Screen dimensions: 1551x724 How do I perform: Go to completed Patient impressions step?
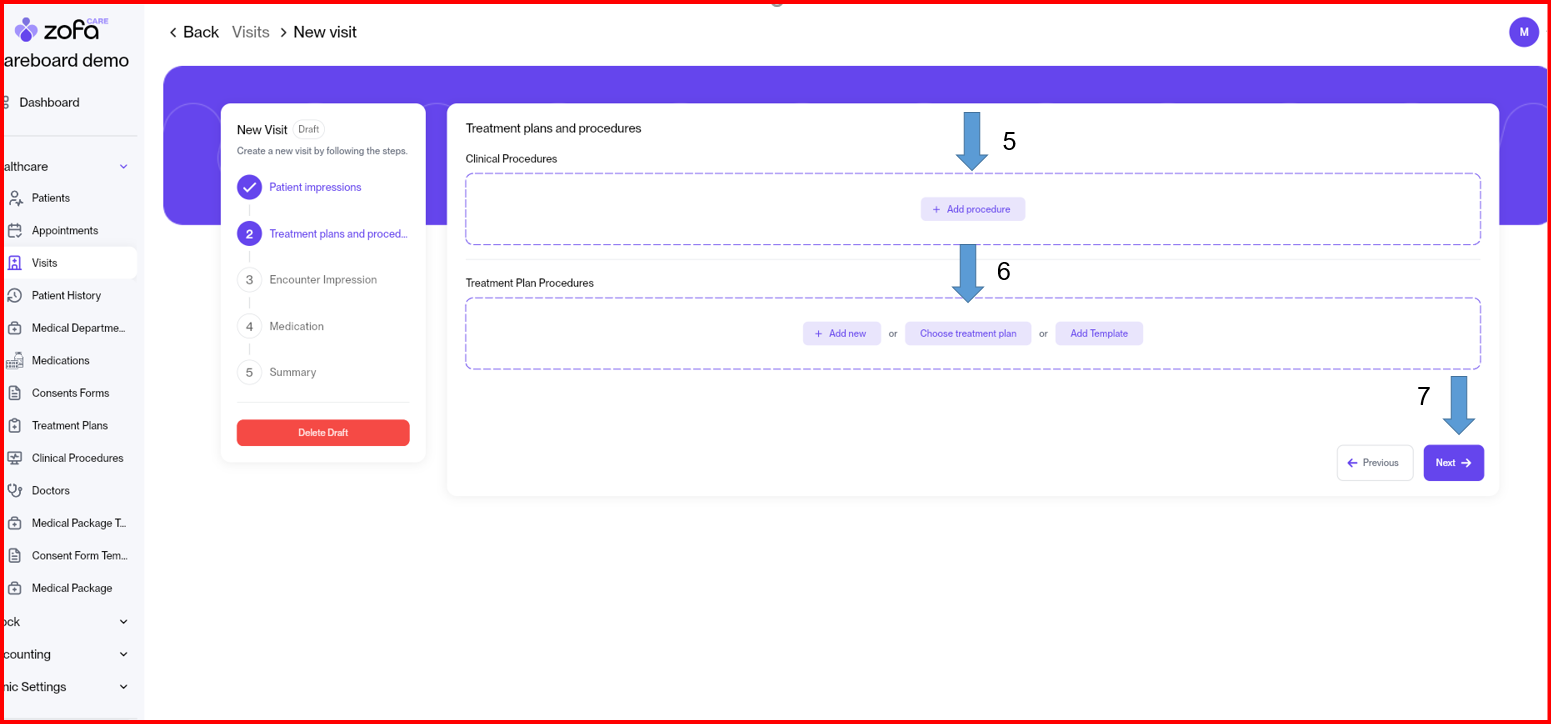249,187
